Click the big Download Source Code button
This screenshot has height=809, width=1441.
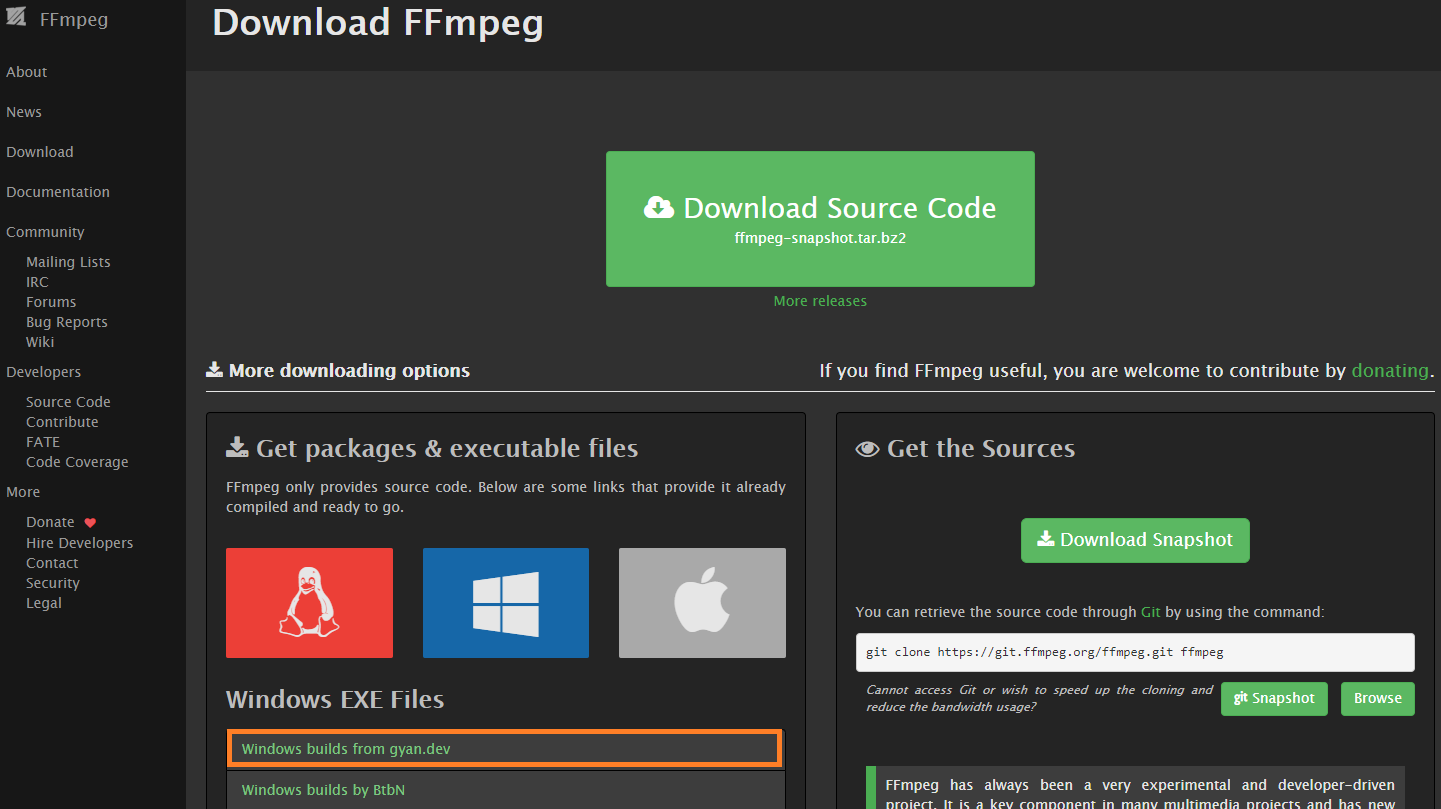point(820,219)
